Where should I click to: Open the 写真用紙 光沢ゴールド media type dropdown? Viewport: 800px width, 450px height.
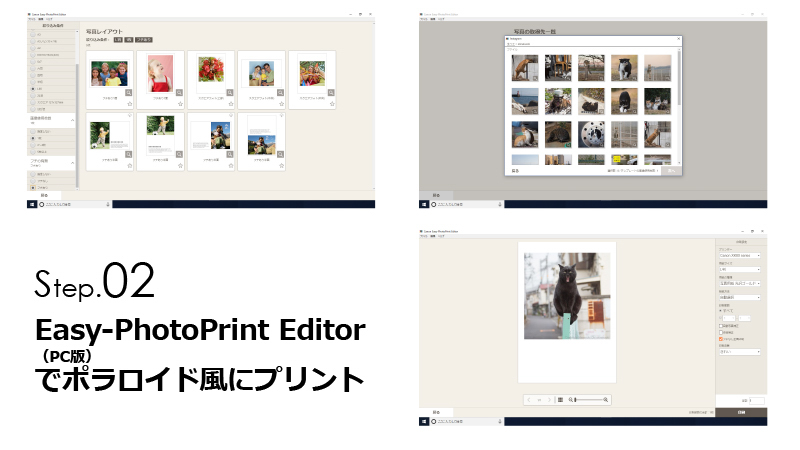[740, 283]
